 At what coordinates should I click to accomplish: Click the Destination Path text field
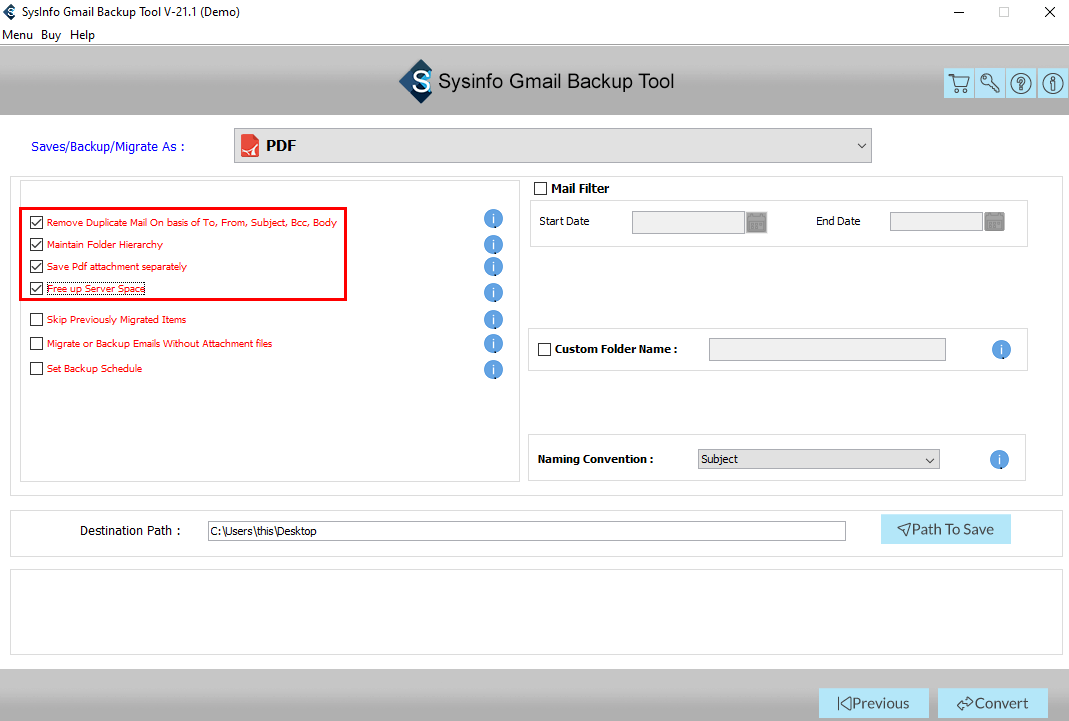pyautogui.click(x=526, y=531)
